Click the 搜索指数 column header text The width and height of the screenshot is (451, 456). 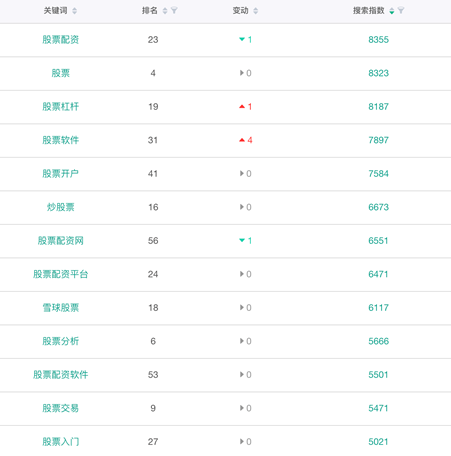click(x=369, y=11)
